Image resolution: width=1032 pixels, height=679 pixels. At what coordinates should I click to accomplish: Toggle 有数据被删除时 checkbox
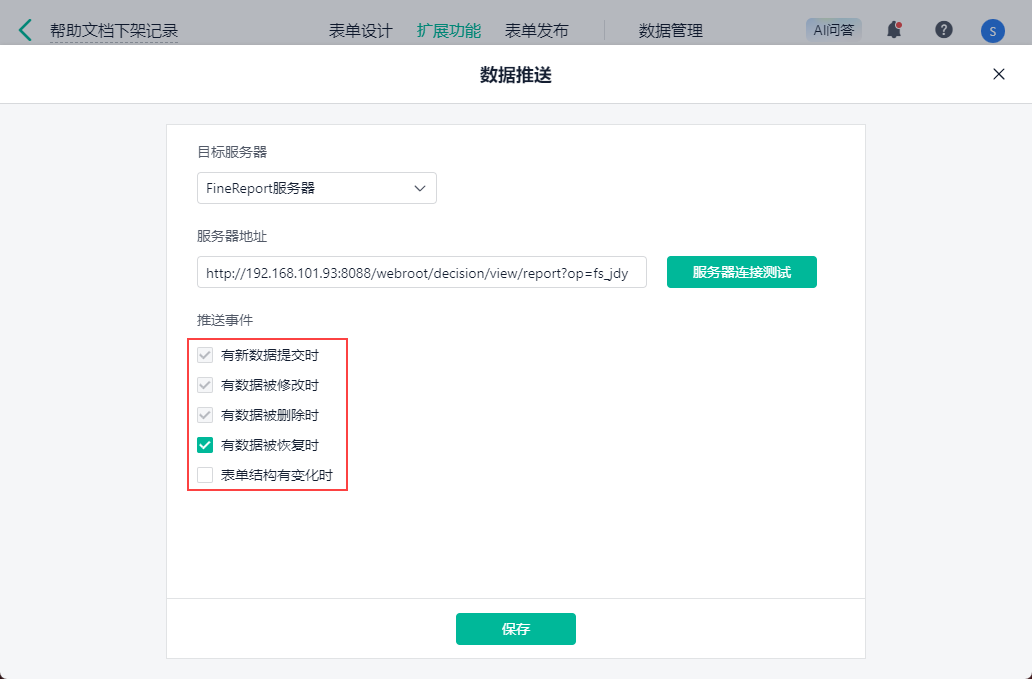coord(205,415)
